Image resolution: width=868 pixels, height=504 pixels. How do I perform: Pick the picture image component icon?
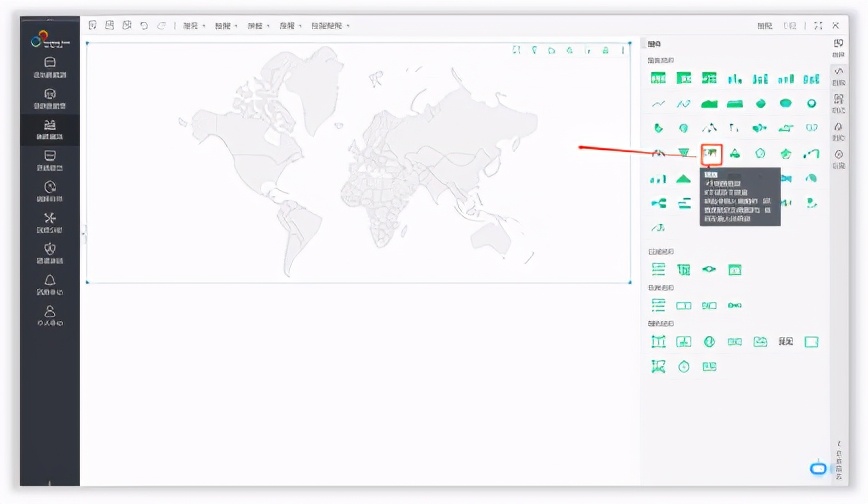(760, 342)
